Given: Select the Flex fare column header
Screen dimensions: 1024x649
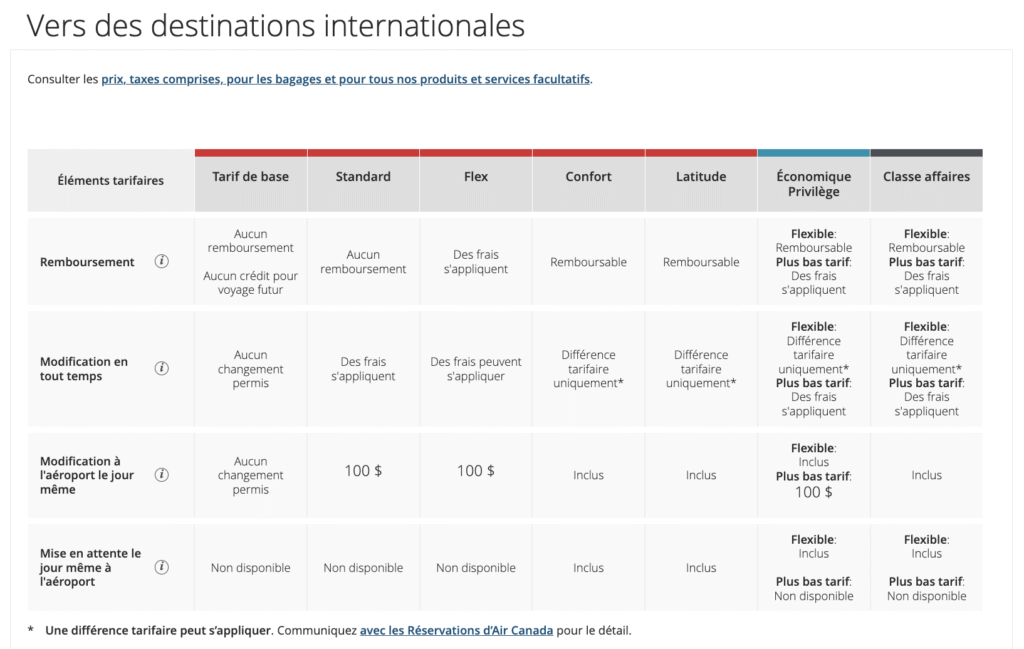Looking at the screenshot, I should pos(476,177).
